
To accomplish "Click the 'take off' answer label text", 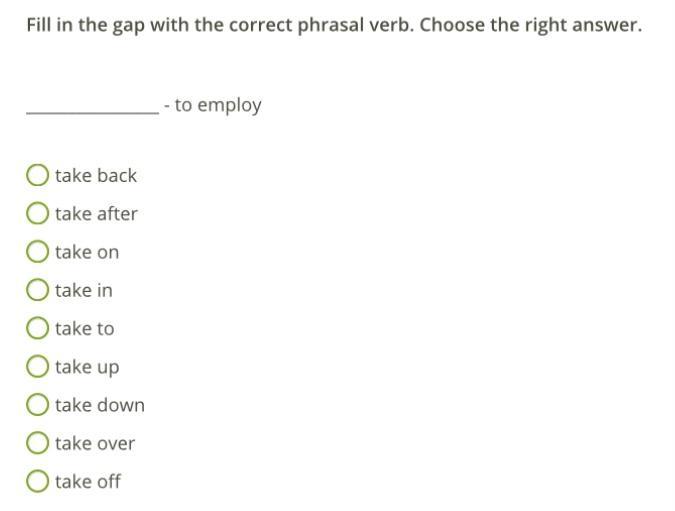I will (88, 481).
